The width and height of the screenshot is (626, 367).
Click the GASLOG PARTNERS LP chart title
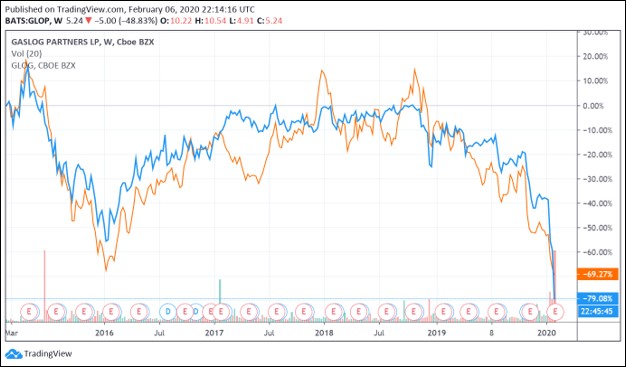pyautogui.click(x=82, y=42)
